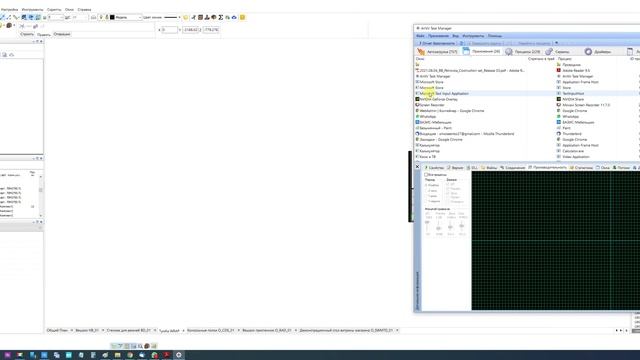640x360 pixels.
Task: Switch to the Соединения detail tab
Action: coord(513,168)
